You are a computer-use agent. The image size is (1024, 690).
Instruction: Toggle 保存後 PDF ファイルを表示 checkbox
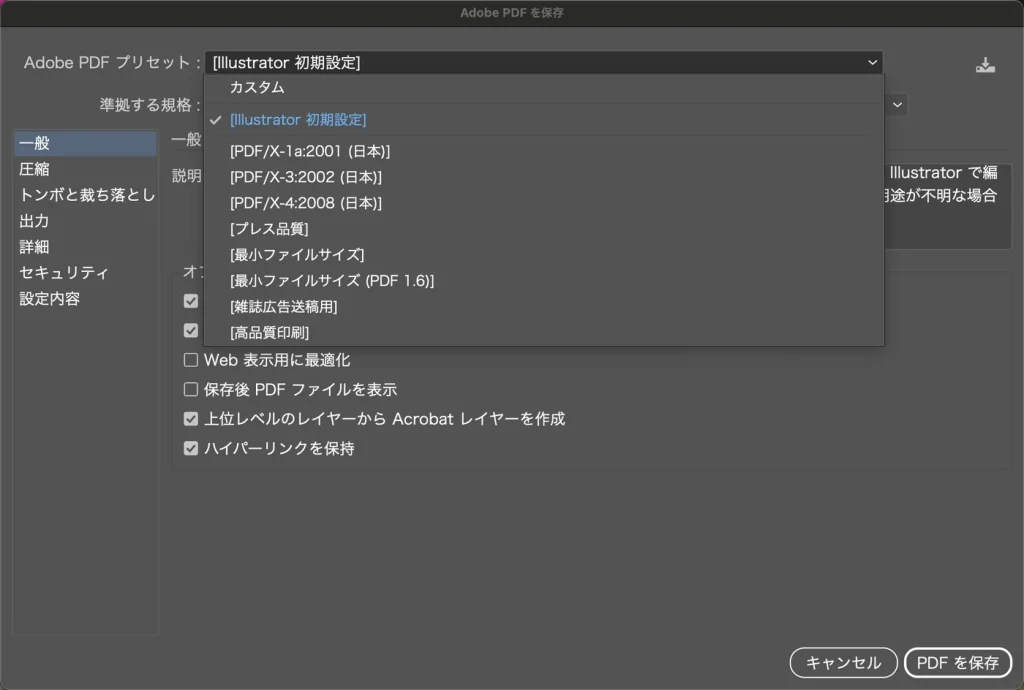point(191,390)
